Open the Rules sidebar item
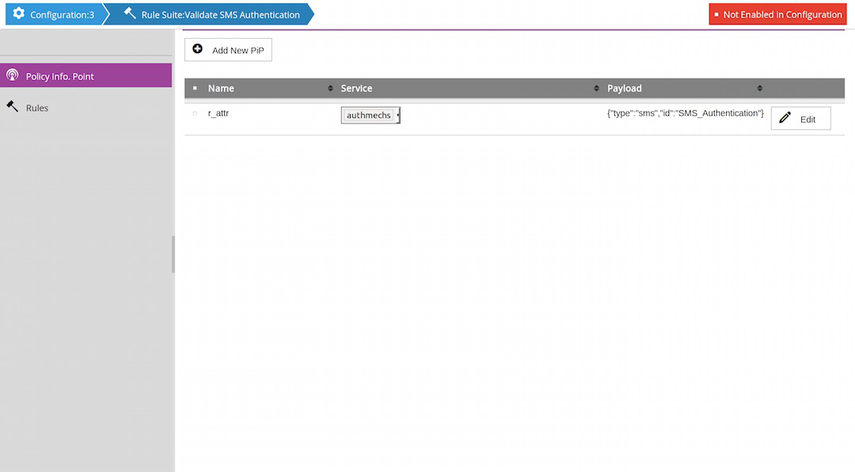 (x=86, y=107)
